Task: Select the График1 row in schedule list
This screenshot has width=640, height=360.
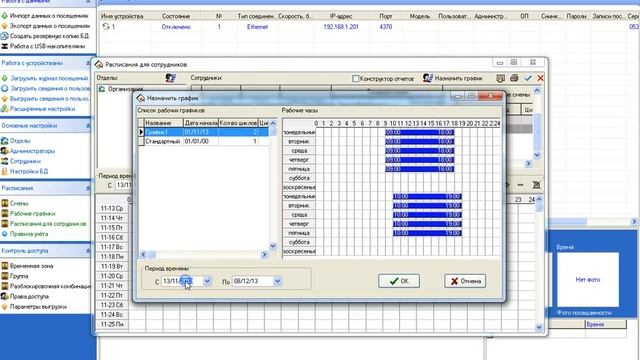Action: [x=203, y=132]
